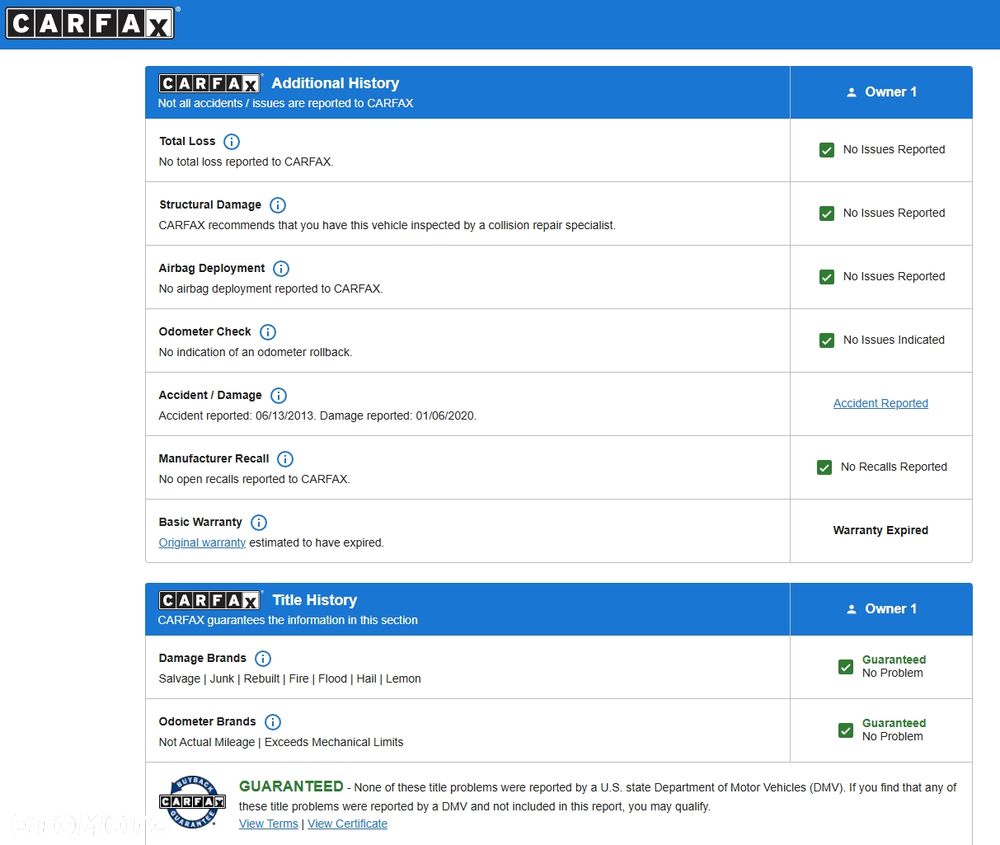Open the Airbag Deployment info icon
This screenshot has width=1000, height=845.
(281, 268)
